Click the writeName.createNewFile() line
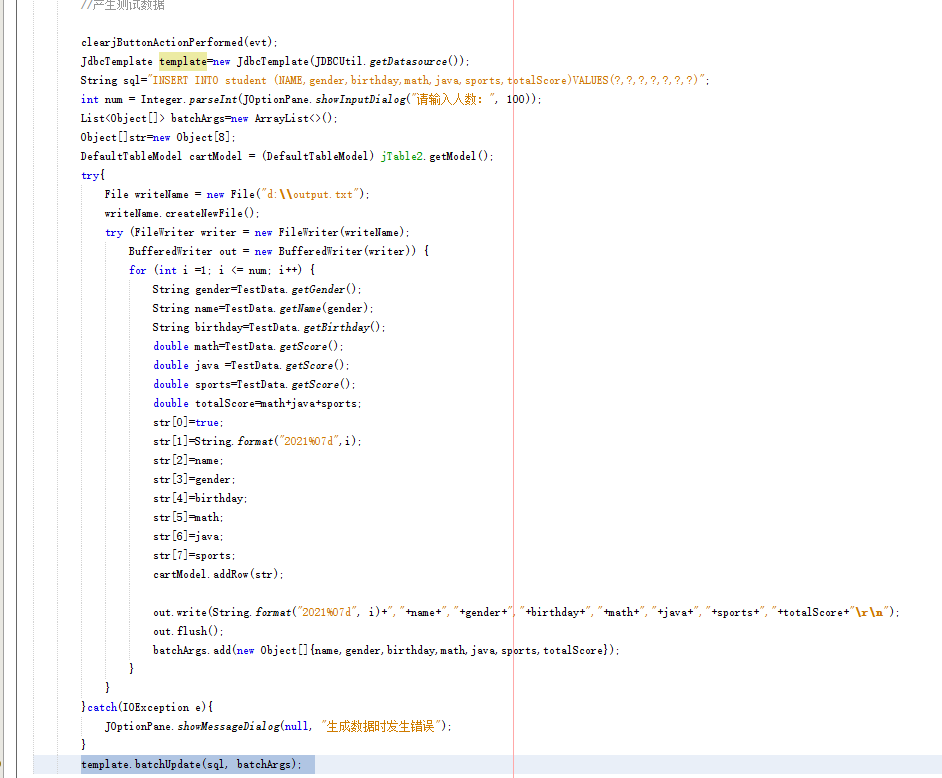Viewport: 942px width, 778px height. 182,213
